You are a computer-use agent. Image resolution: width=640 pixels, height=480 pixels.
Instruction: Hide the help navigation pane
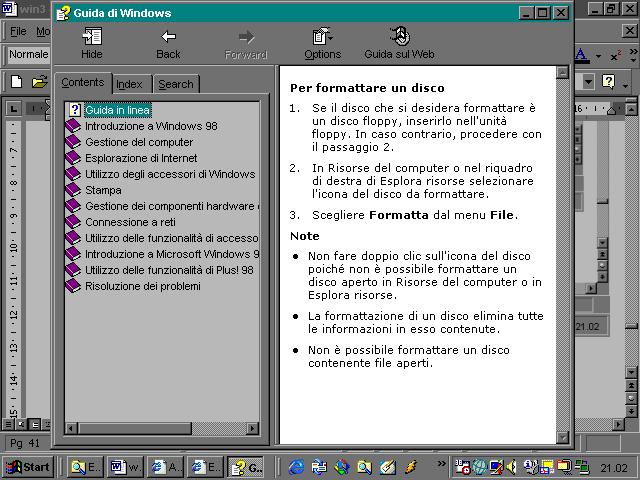coord(92,43)
